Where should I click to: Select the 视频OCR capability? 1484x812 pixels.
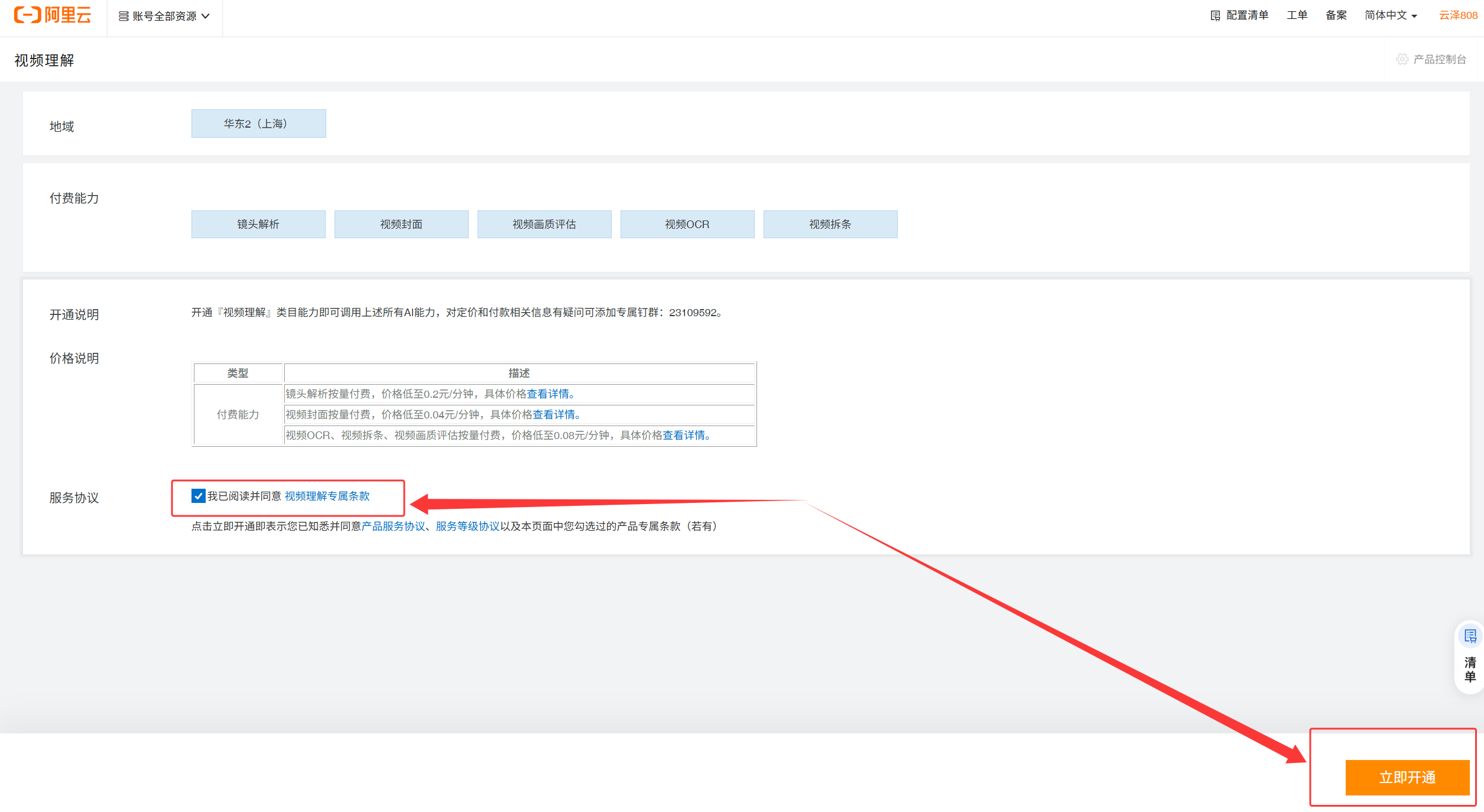pyautogui.click(x=687, y=224)
